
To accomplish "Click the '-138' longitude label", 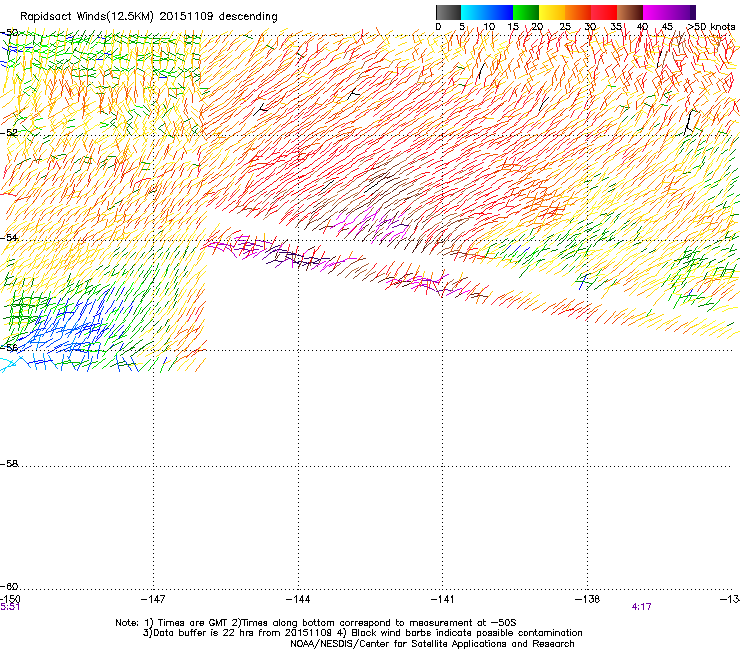I will point(588,599).
